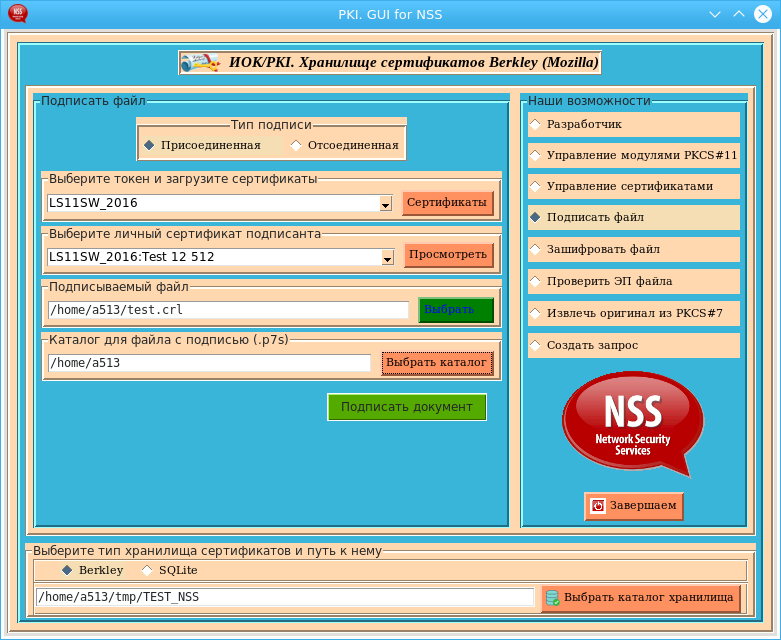Viewport: 781px width, 640px height.
Task: Click the power icon on Завершаем button
Action: coord(598,506)
